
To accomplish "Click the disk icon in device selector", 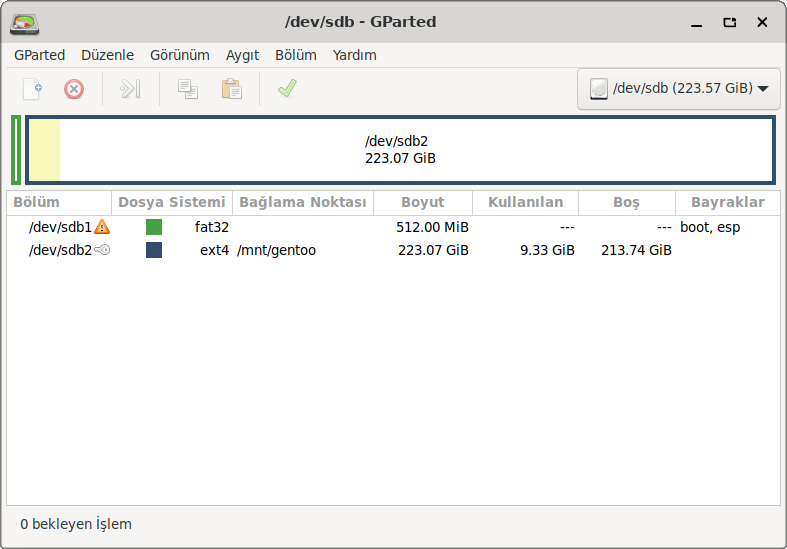I will [x=599, y=89].
